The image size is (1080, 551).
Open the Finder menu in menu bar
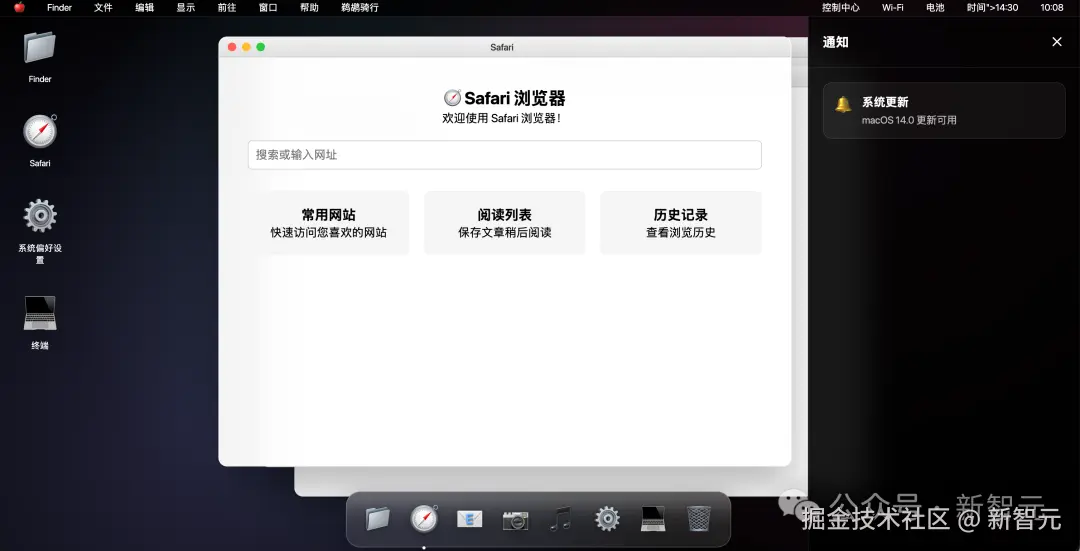coord(59,8)
